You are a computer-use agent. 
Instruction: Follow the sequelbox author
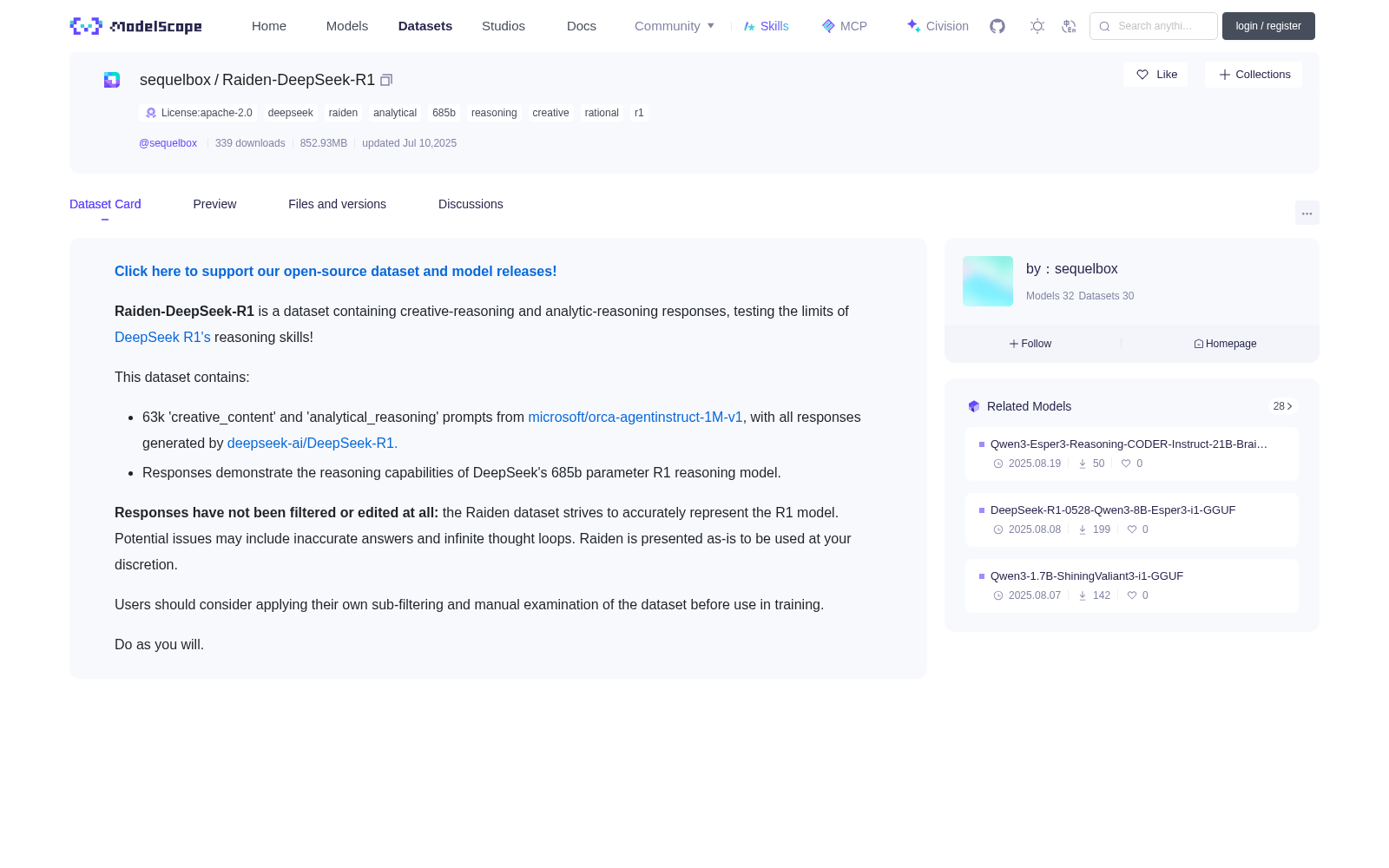click(x=1030, y=344)
